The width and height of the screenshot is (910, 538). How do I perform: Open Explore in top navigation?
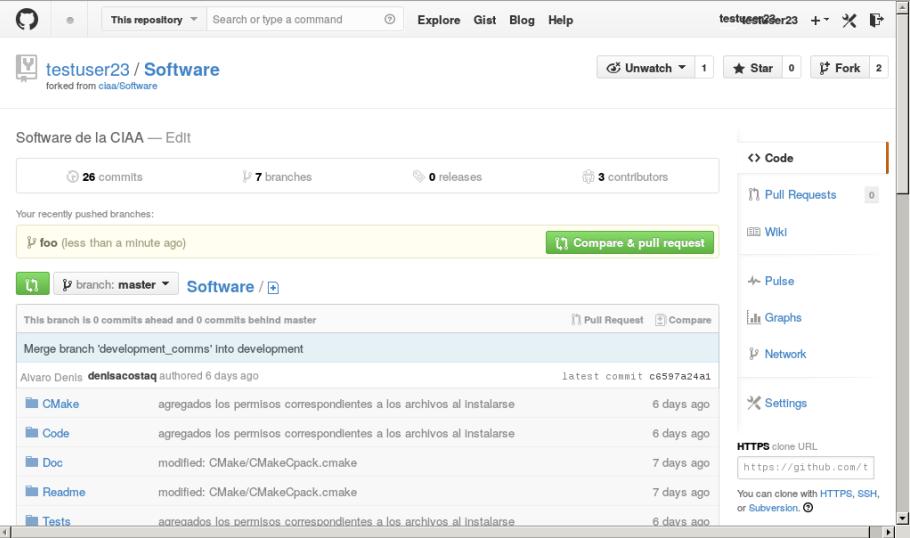point(439,20)
